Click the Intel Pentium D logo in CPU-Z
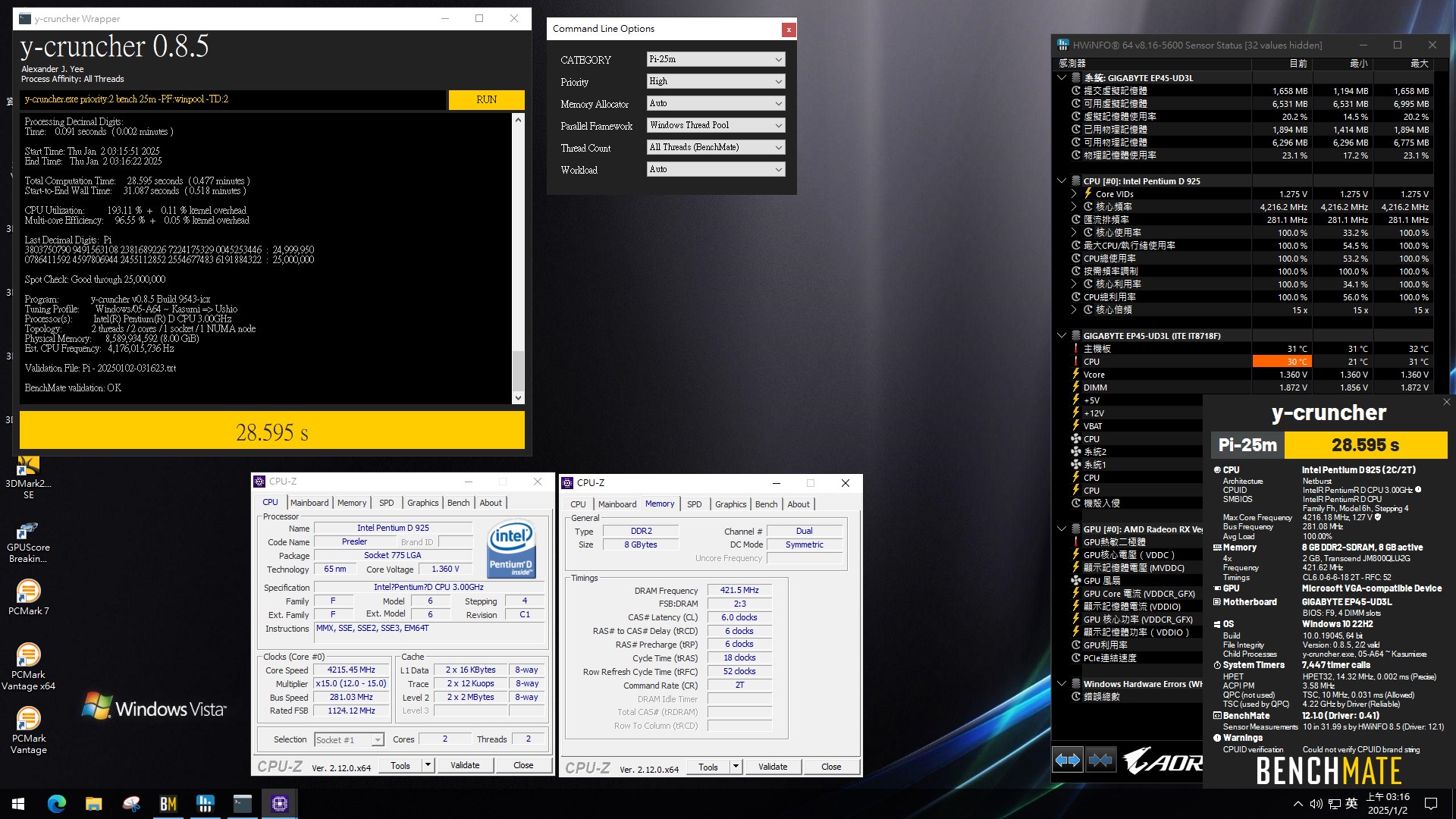The width and height of the screenshot is (1456, 819). (511, 548)
